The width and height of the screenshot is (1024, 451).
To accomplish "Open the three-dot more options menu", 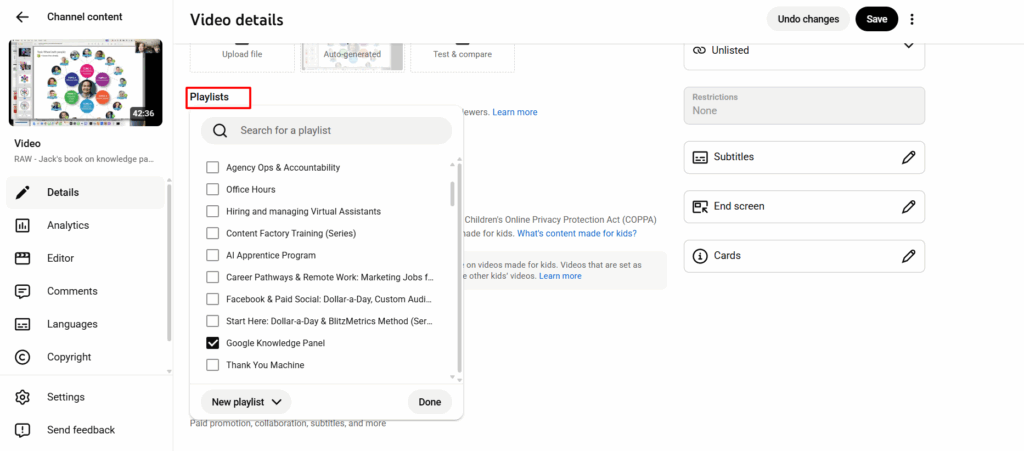I will coord(912,19).
